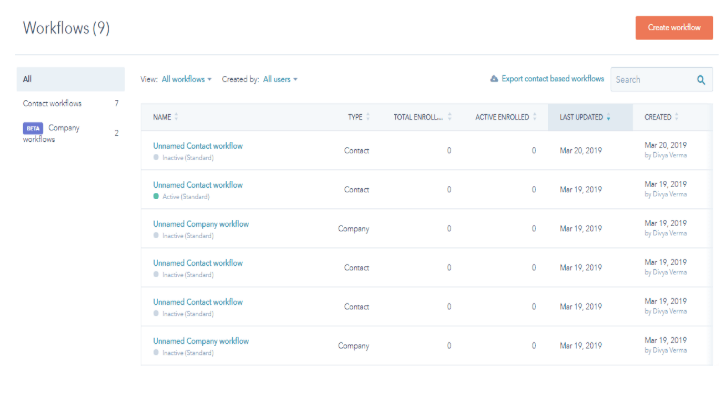728x395 pixels.
Task: Sort by Created column arrows
Action: coord(676,117)
